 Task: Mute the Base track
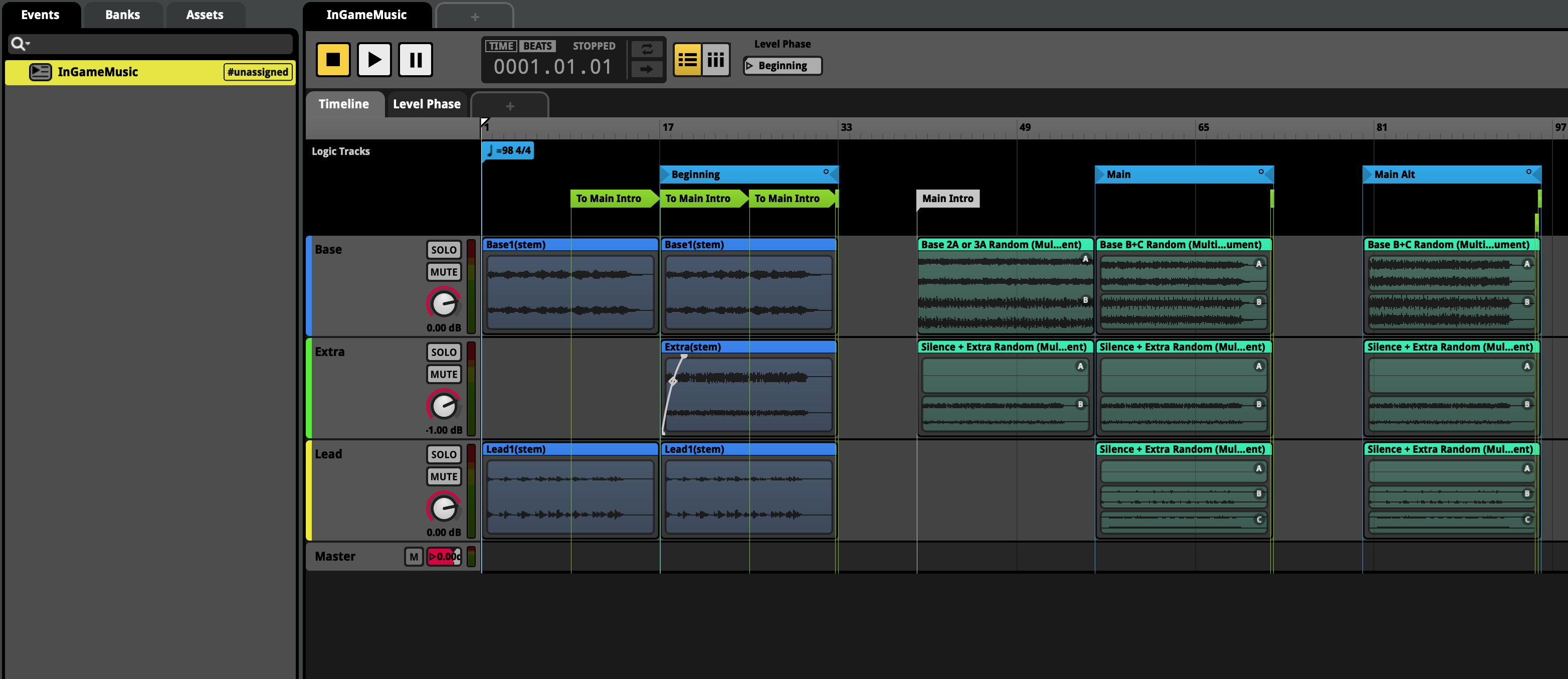[x=444, y=272]
